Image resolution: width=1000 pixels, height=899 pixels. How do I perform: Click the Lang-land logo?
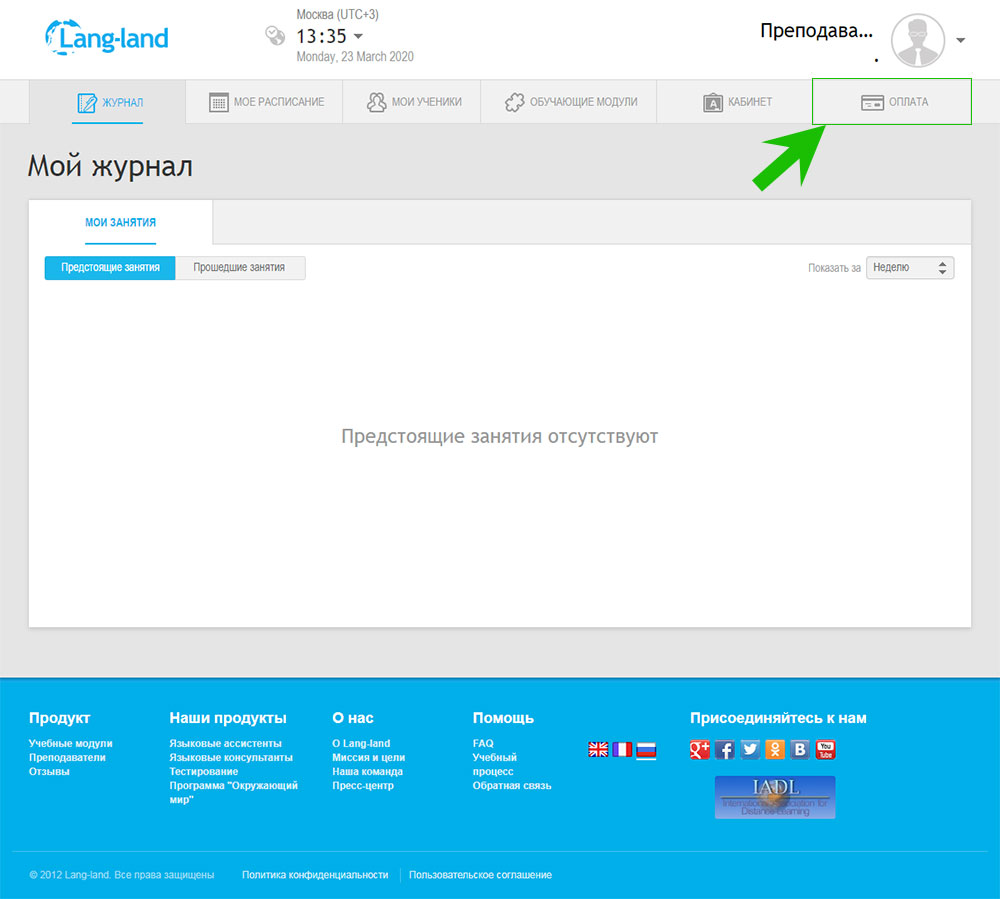[x=107, y=38]
